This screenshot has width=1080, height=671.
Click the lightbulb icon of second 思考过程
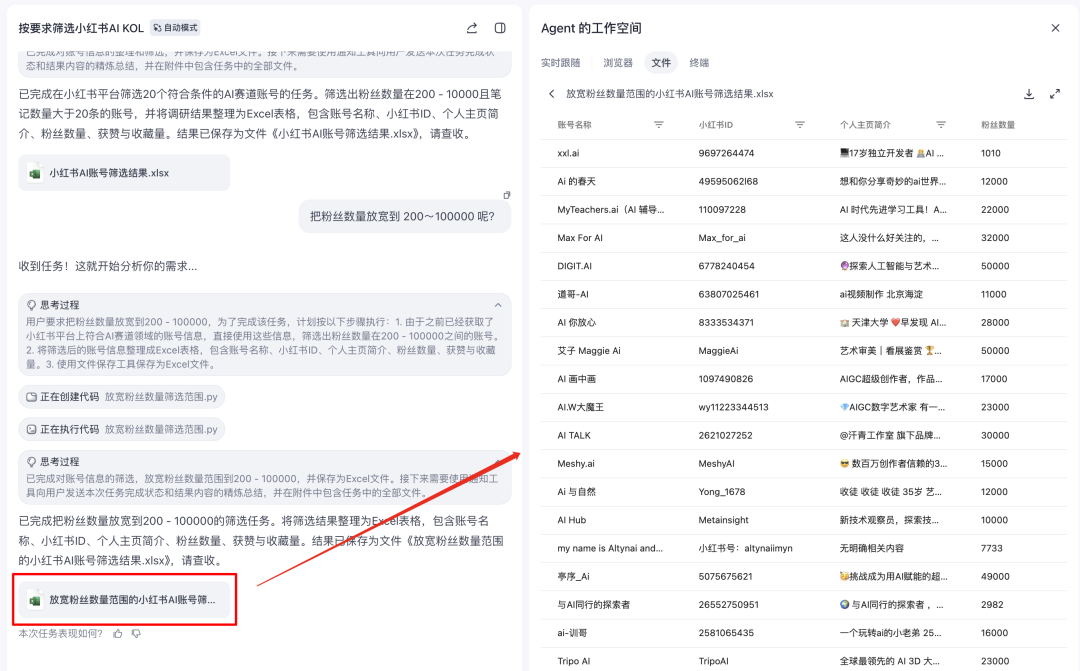pyautogui.click(x=31, y=462)
